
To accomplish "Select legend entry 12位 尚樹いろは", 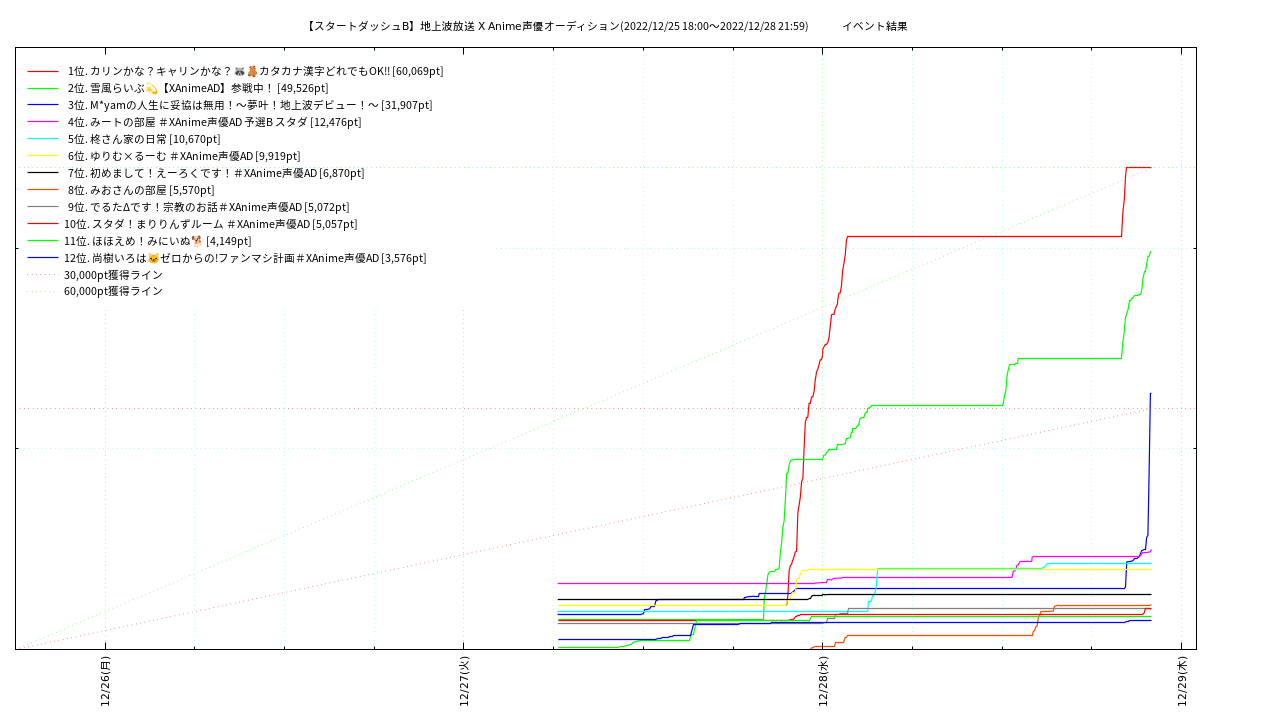I will (245, 258).
